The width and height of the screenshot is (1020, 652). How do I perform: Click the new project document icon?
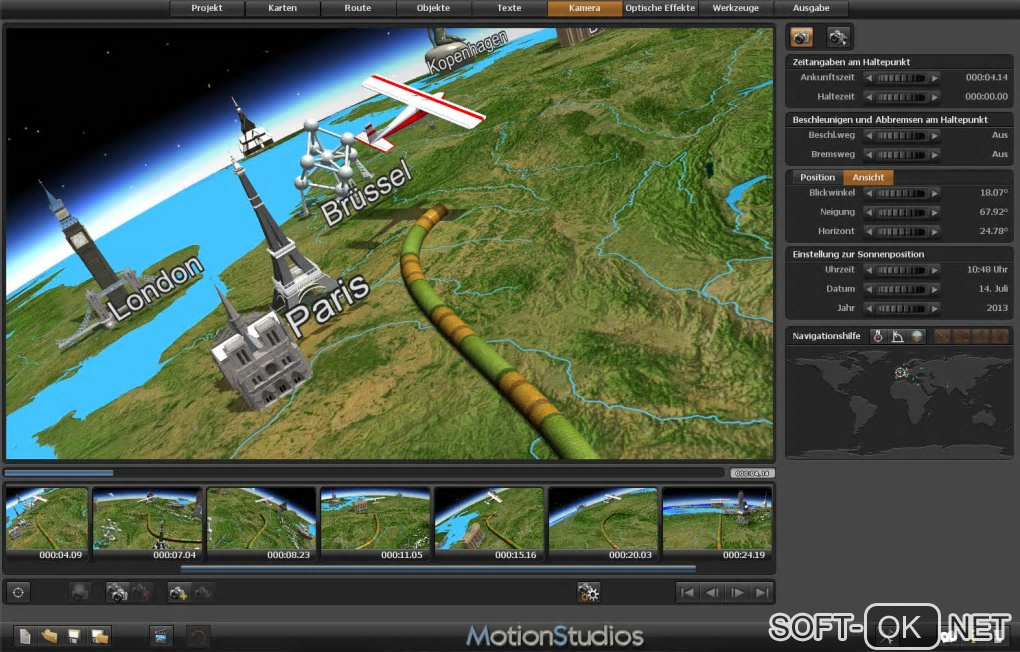25,636
